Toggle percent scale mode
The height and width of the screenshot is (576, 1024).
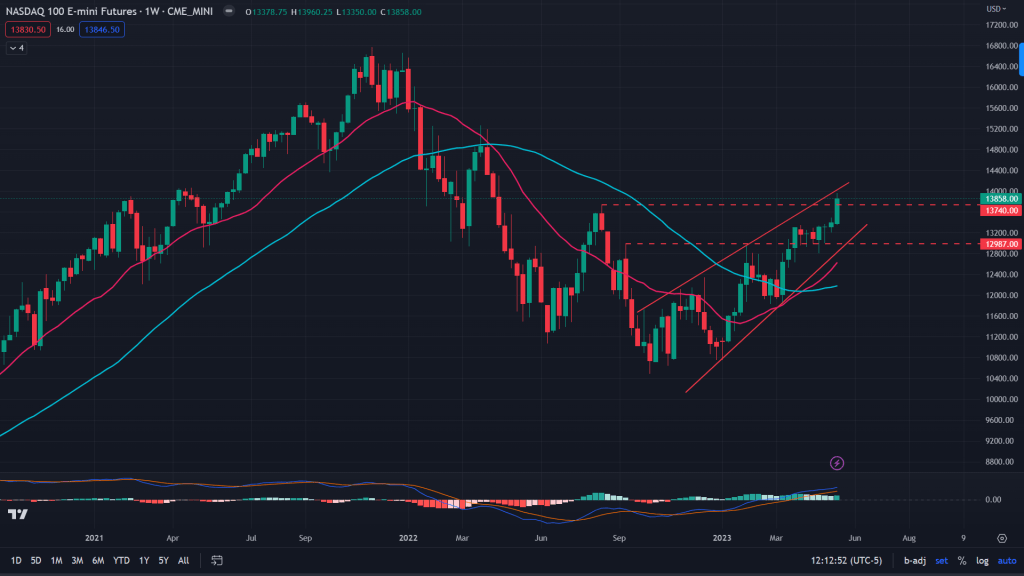click(x=962, y=560)
